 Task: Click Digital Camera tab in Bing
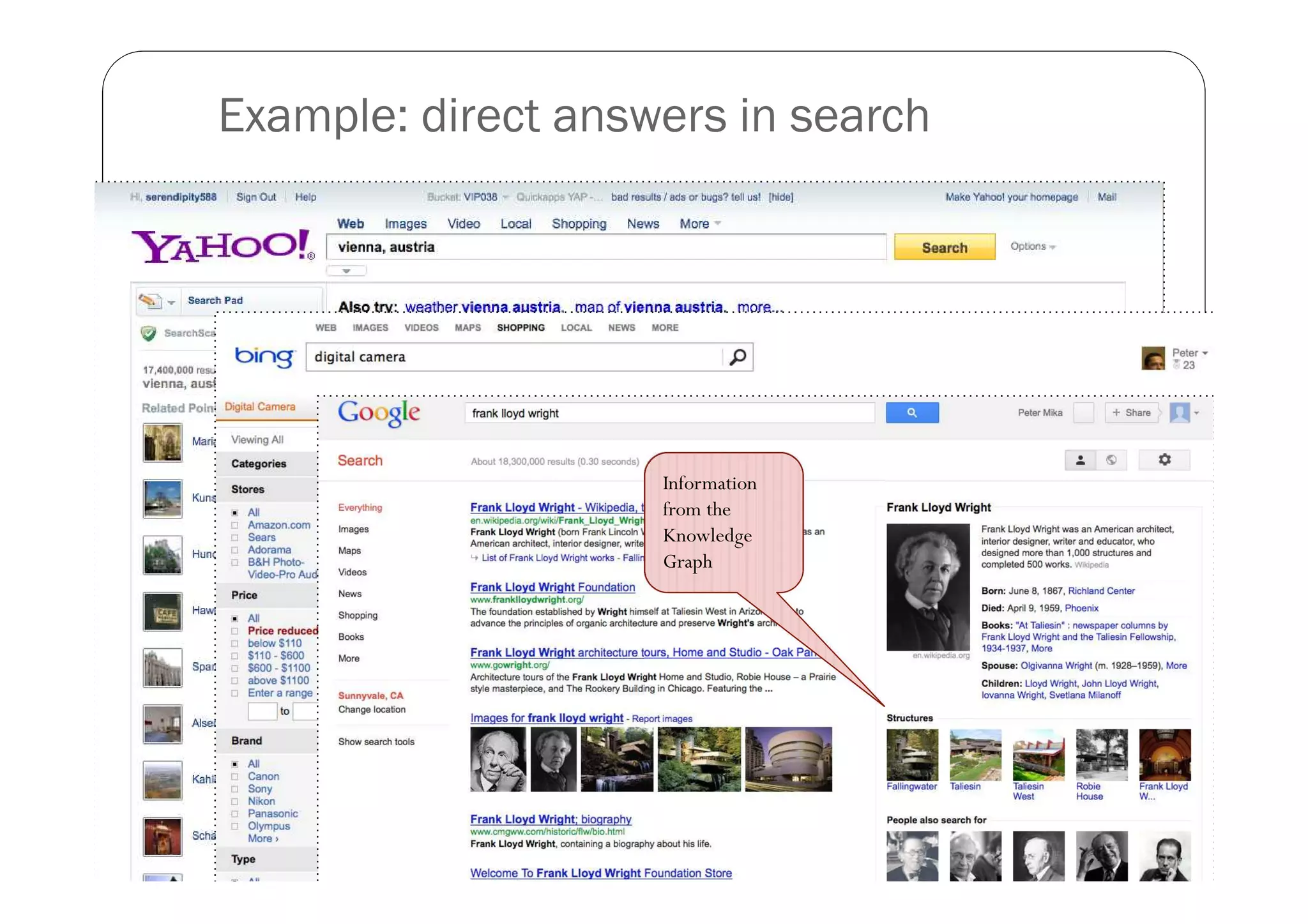[260, 407]
